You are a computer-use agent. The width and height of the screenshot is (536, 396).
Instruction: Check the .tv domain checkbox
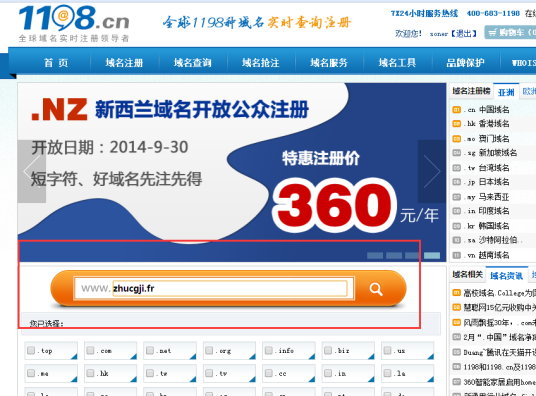click(x=209, y=373)
